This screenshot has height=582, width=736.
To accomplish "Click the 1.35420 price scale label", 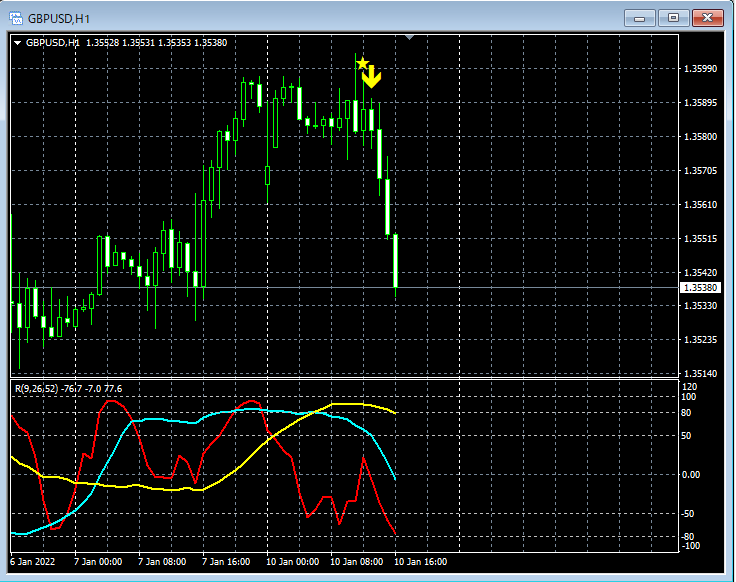I will [700, 273].
